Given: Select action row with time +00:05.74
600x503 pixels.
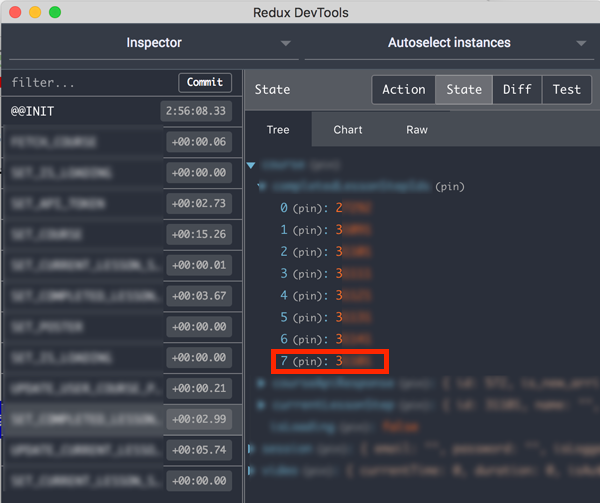Looking at the screenshot, I should (x=122, y=450).
